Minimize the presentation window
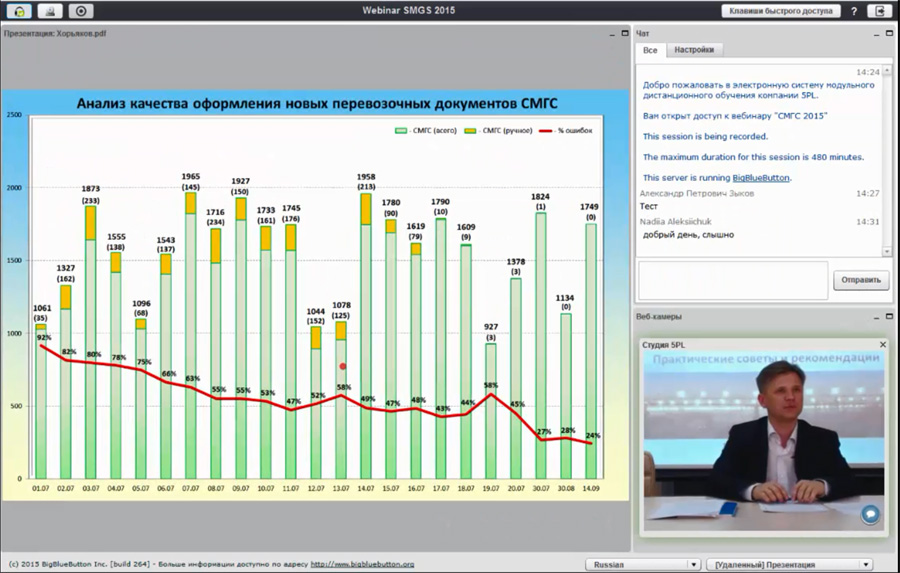 pos(610,33)
